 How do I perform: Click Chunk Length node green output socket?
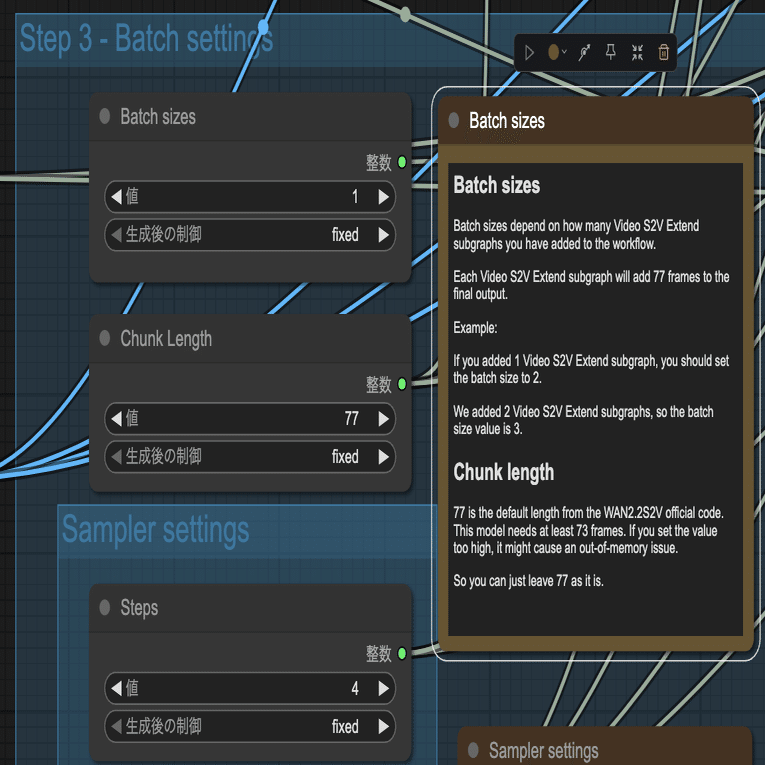point(402,384)
